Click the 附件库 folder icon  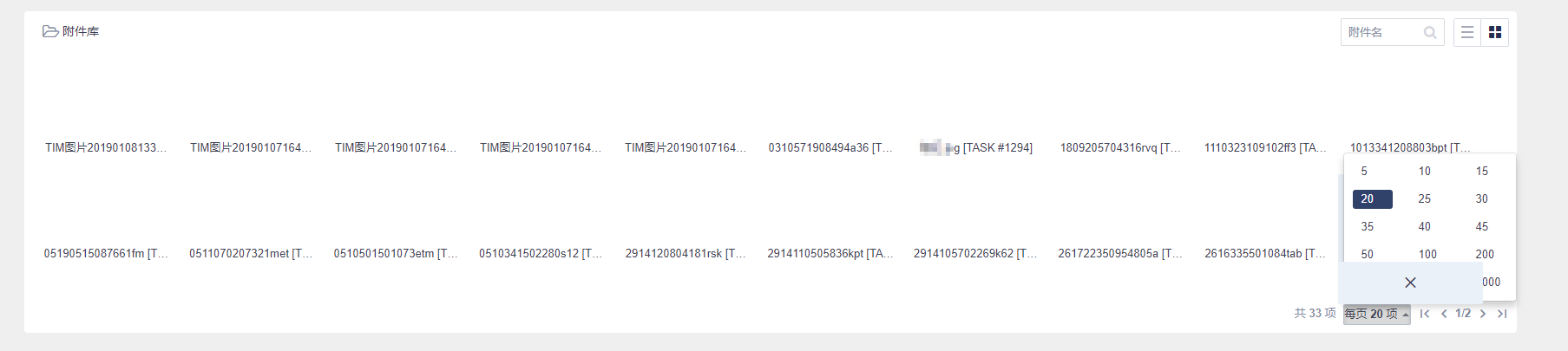(x=50, y=31)
